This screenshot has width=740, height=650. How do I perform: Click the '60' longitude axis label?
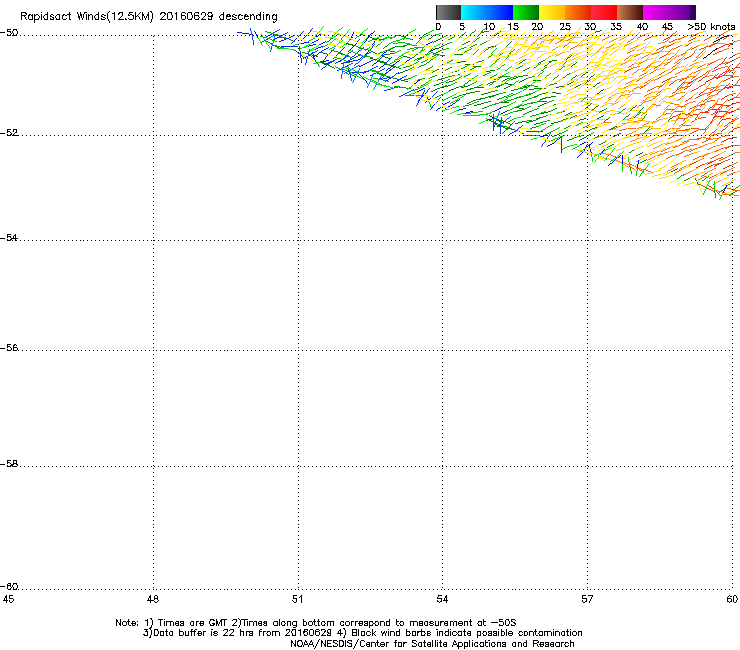pos(732,599)
